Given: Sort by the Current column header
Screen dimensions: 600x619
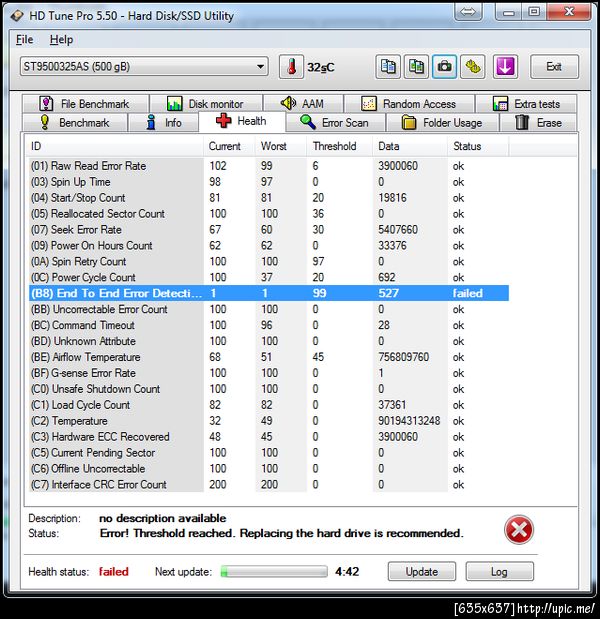Looking at the screenshot, I should pyautogui.click(x=229, y=146).
